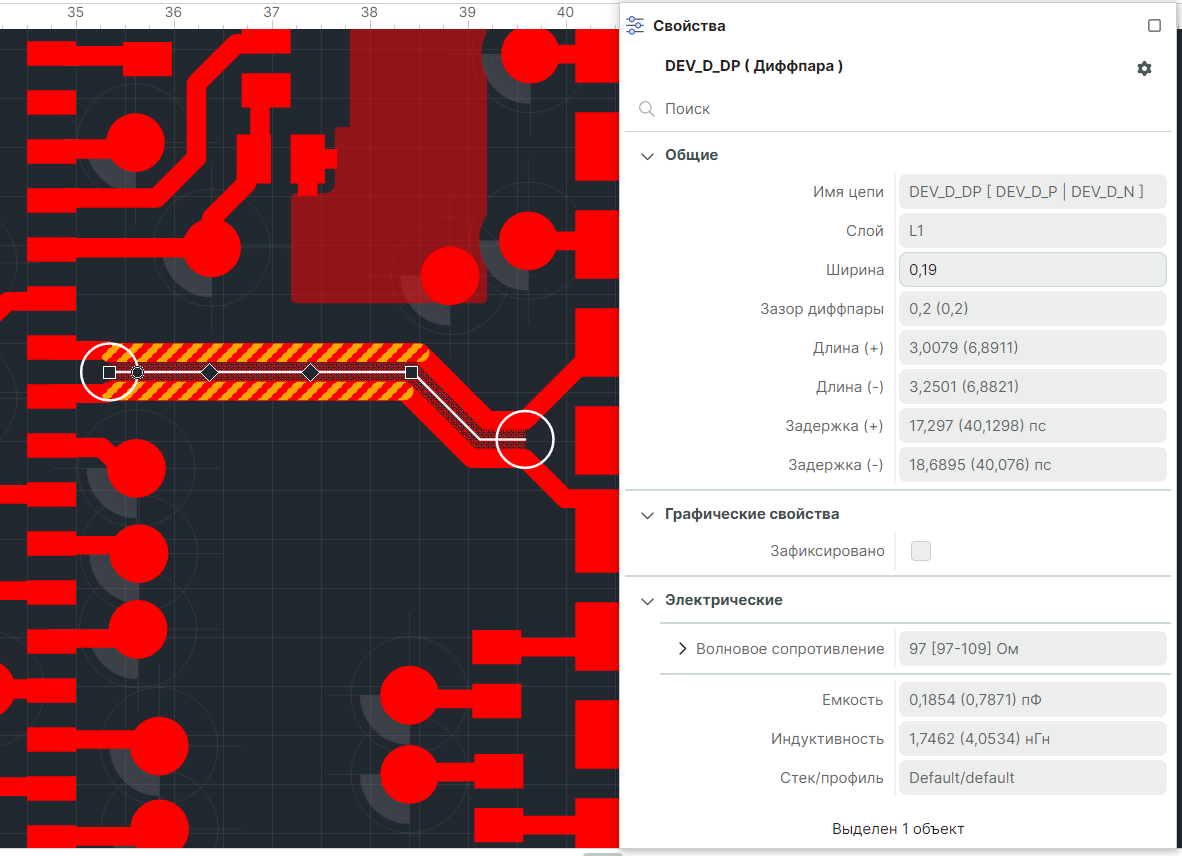Open the properties panel settings gear
Viewport: 1182px width, 856px height.
pyautogui.click(x=1144, y=68)
